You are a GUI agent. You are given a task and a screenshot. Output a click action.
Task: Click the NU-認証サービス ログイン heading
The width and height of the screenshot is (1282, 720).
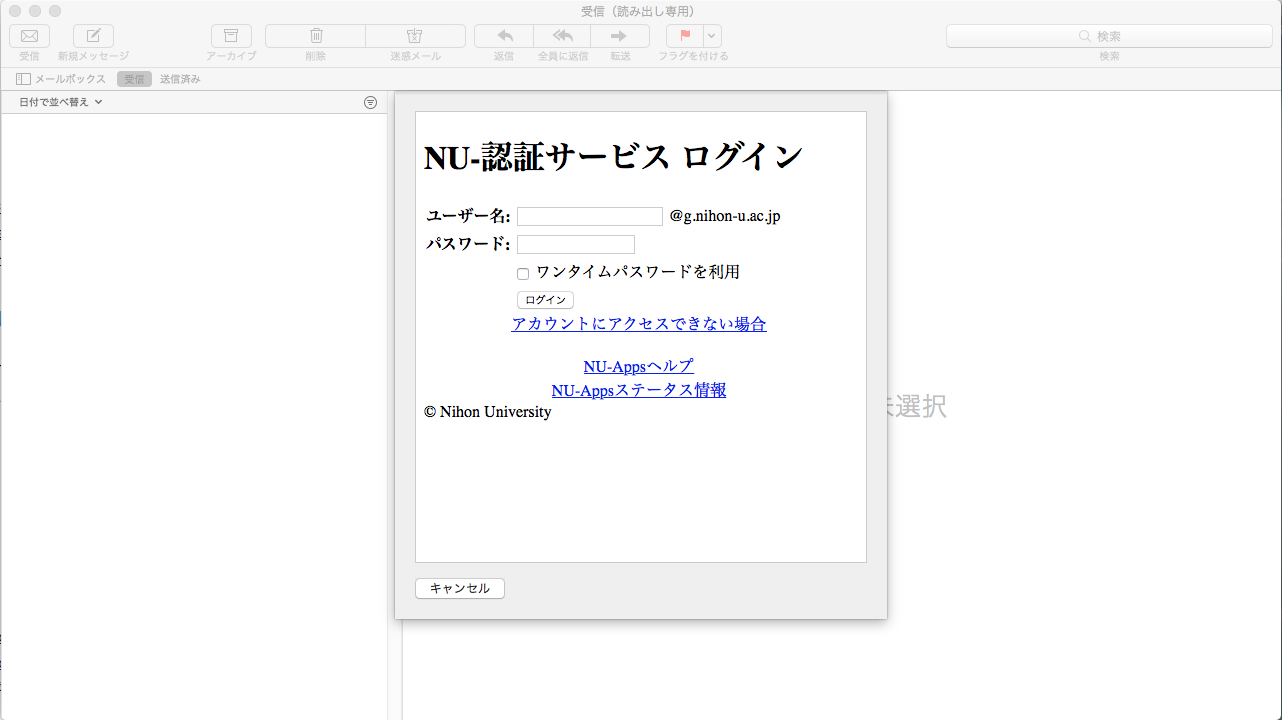coord(613,158)
